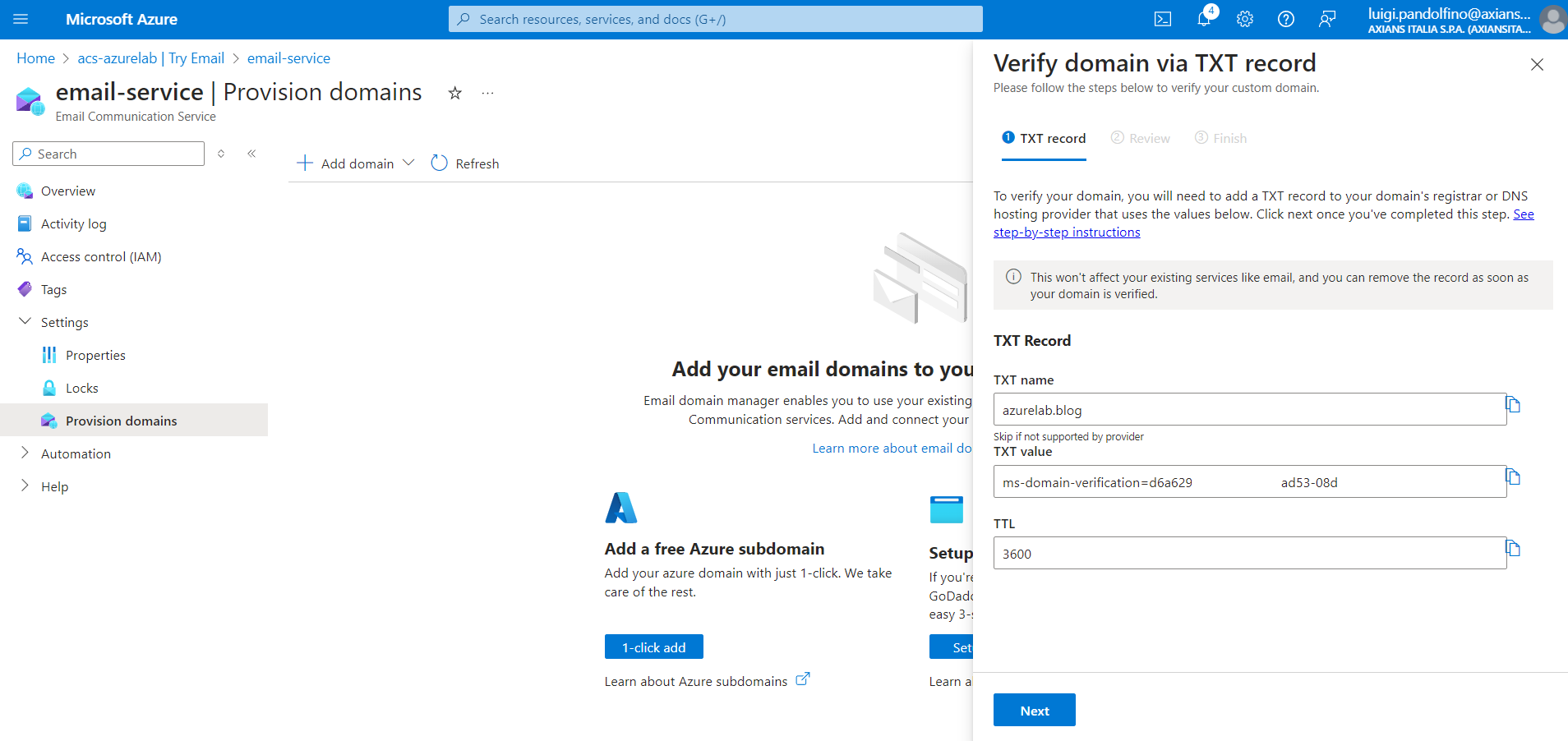This screenshot has height=741, width=1568.
Task: Open Cloud Shell from the top bar
Action: point(1162,19)
